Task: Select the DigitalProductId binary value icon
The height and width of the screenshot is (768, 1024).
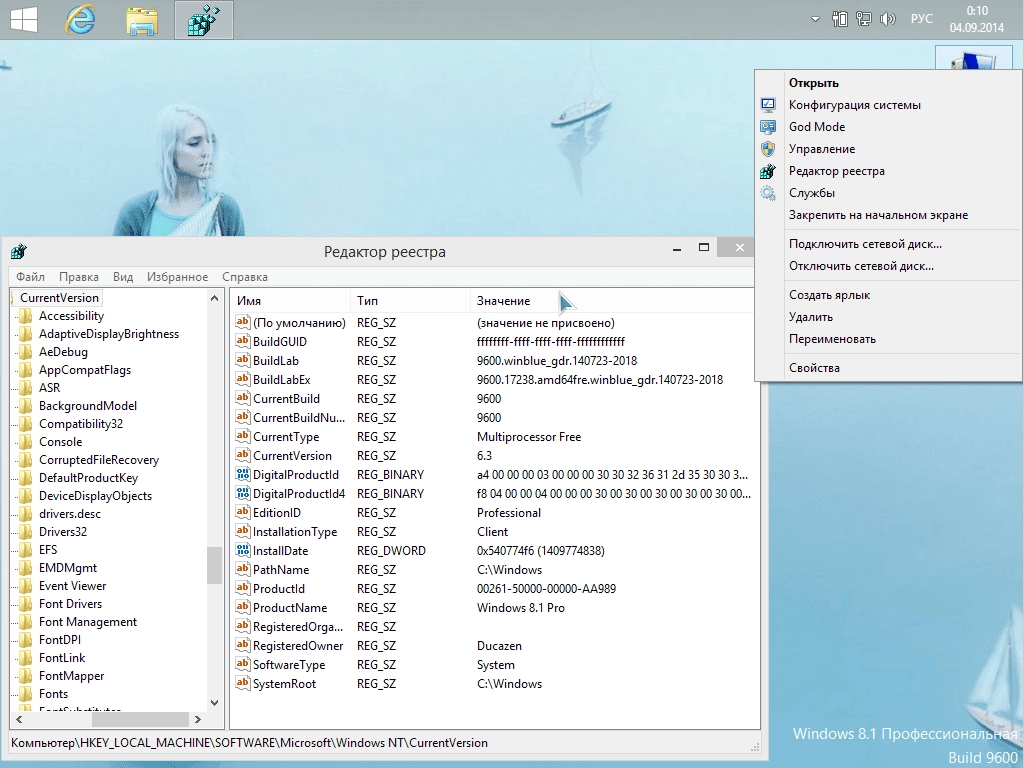Action: tap(243, 474)
